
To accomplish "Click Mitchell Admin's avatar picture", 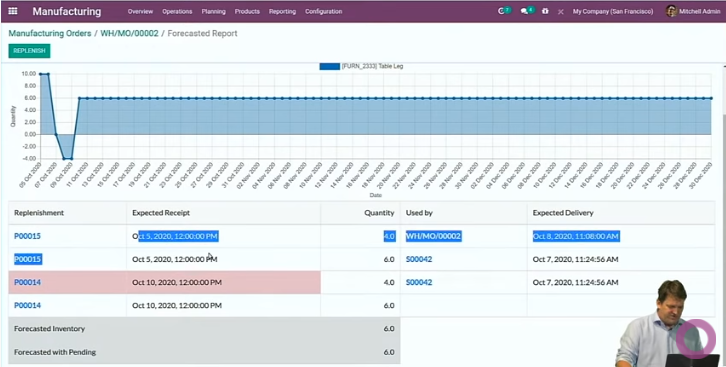I will 671,11.
